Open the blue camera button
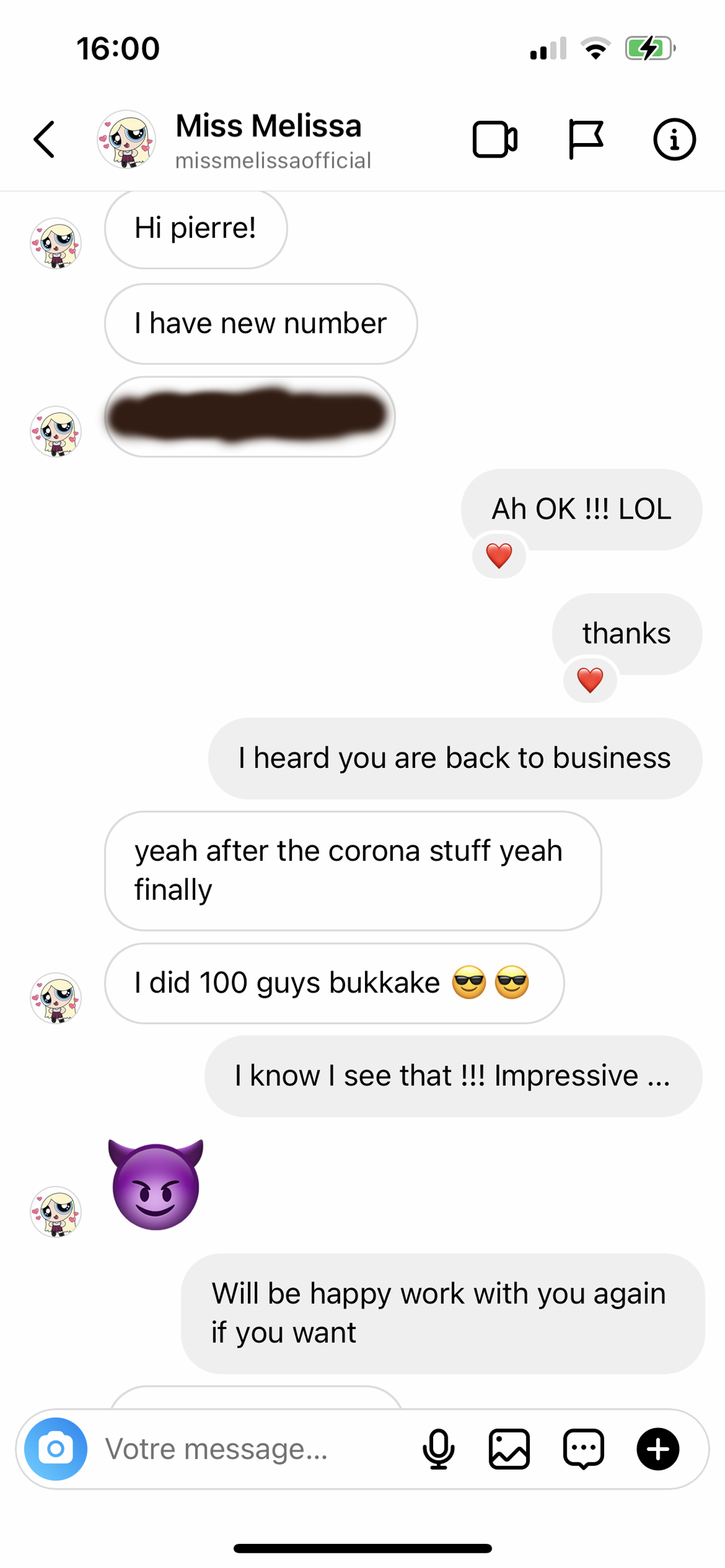 click(56, 1448)
